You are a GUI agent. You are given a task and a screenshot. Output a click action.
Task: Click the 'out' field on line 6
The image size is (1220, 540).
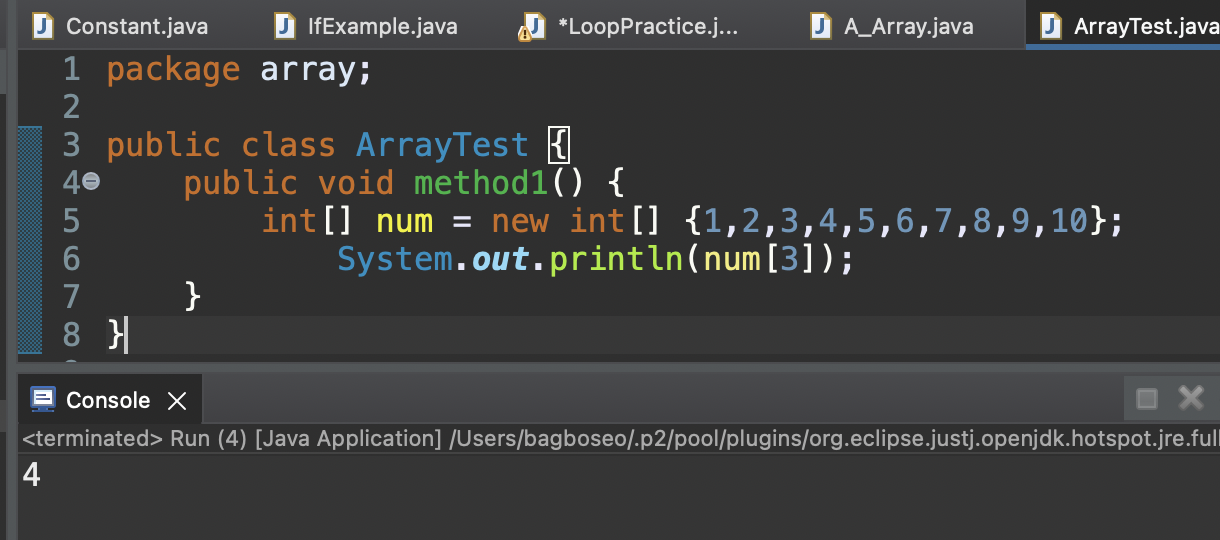pos(499,260)
